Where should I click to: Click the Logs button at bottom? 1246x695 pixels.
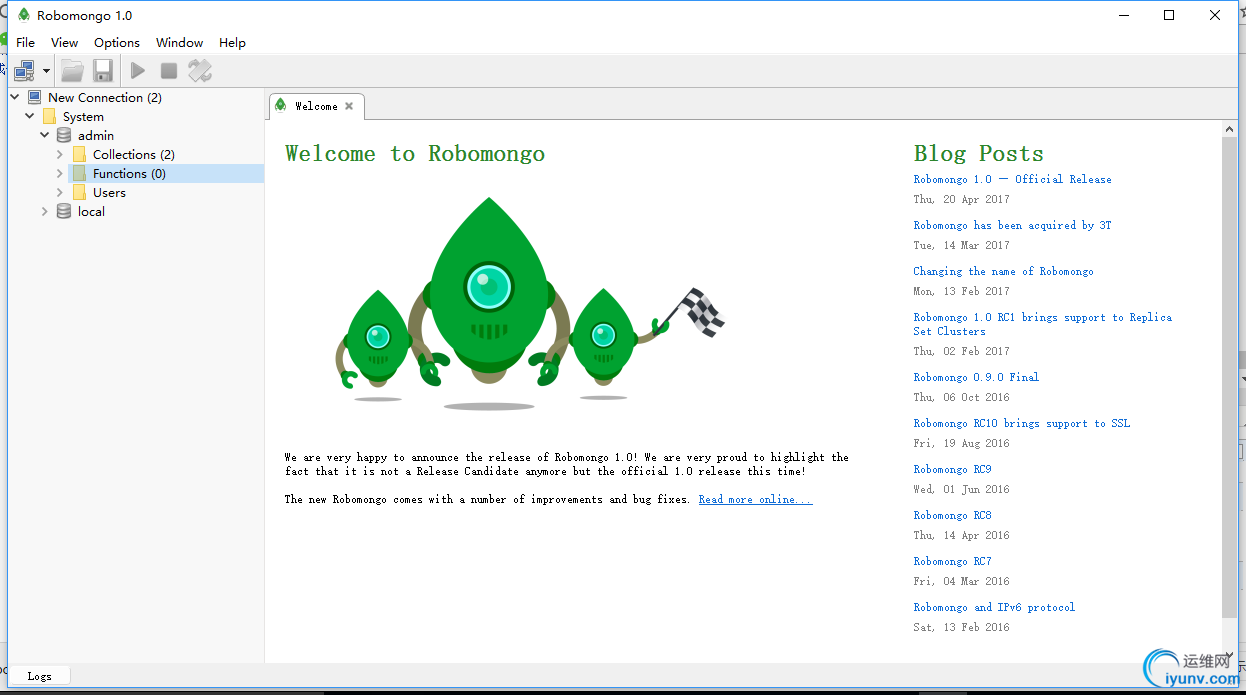point(40,676)
